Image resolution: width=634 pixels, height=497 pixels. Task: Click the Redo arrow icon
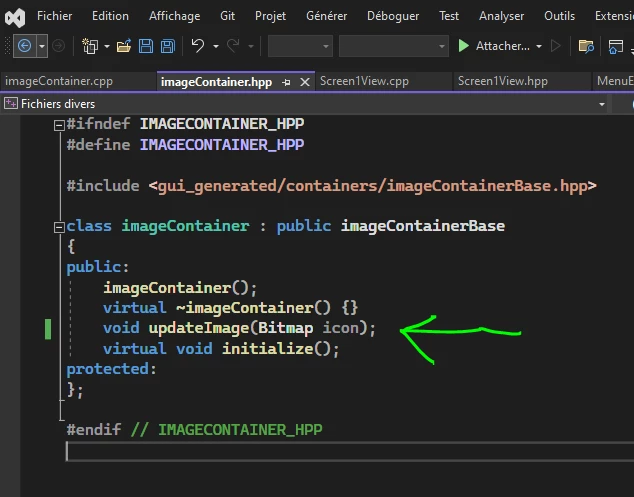233,46
